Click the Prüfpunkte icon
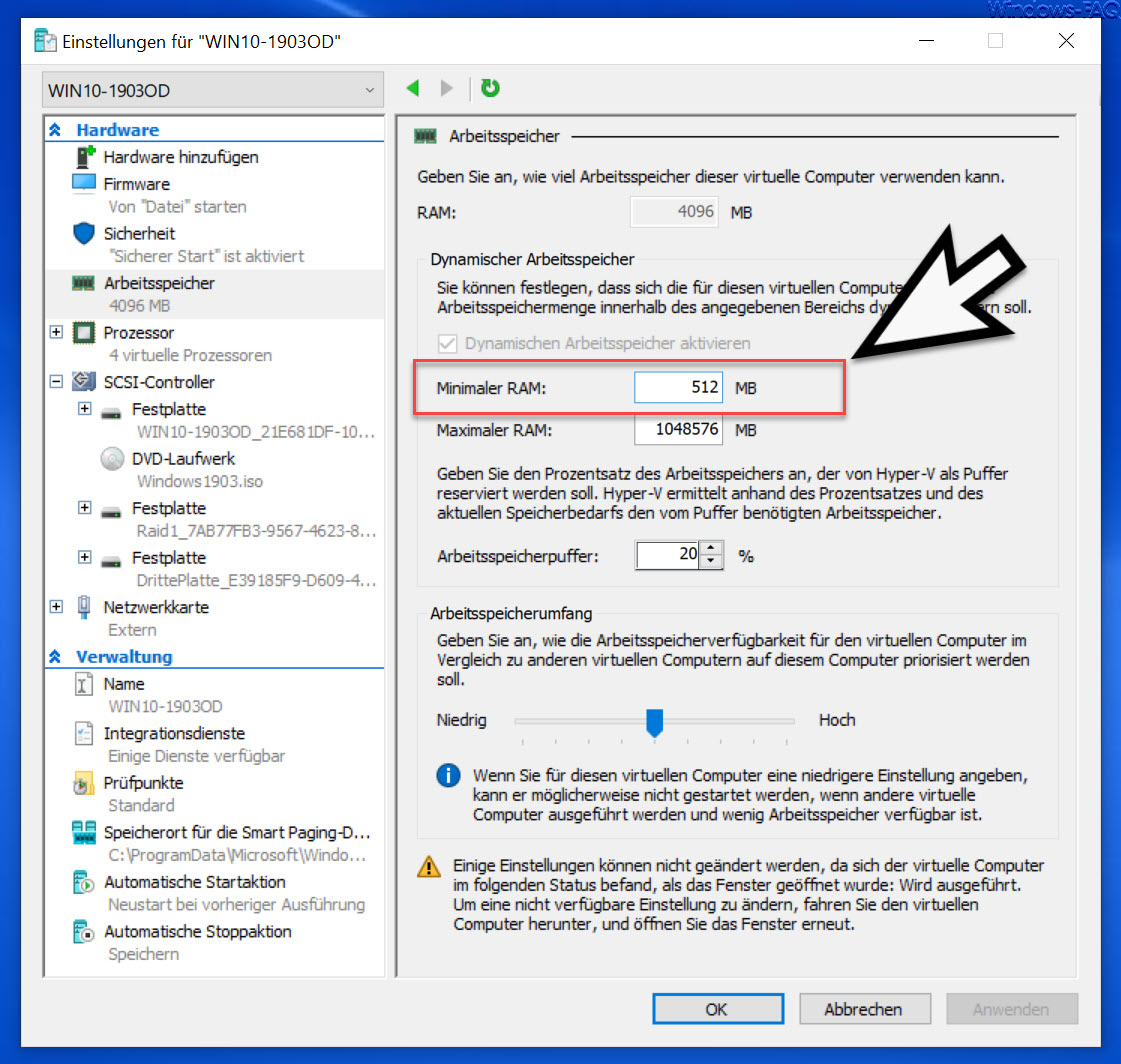This screenshot has height=1064, width=1121. pos(83,784)
